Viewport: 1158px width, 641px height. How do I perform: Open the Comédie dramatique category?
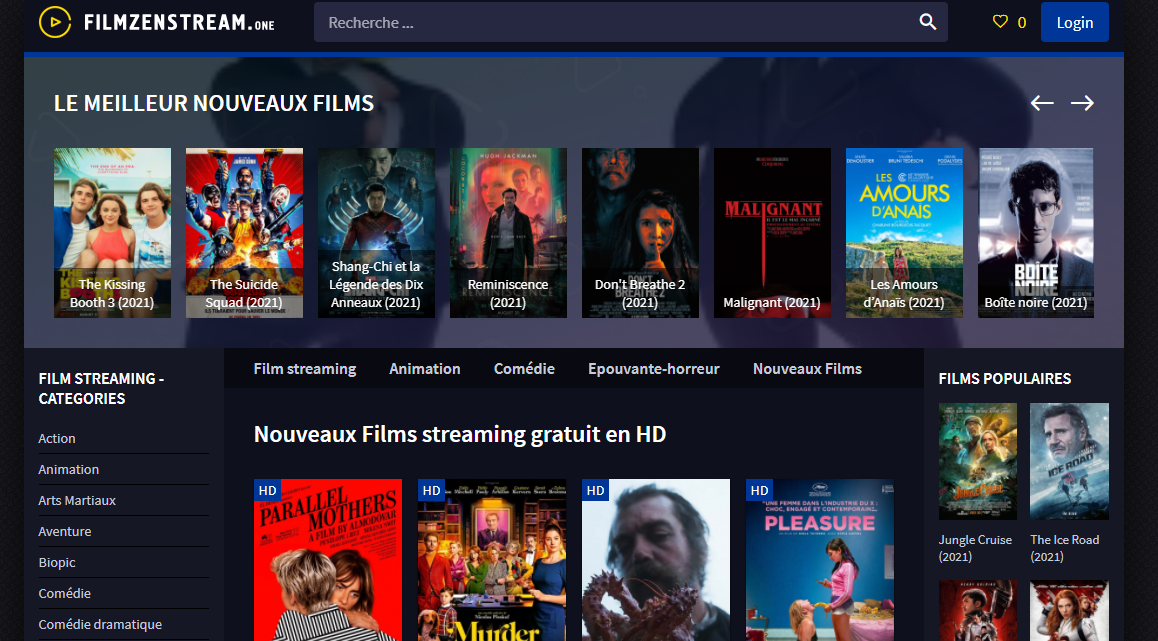click(100, 624)
